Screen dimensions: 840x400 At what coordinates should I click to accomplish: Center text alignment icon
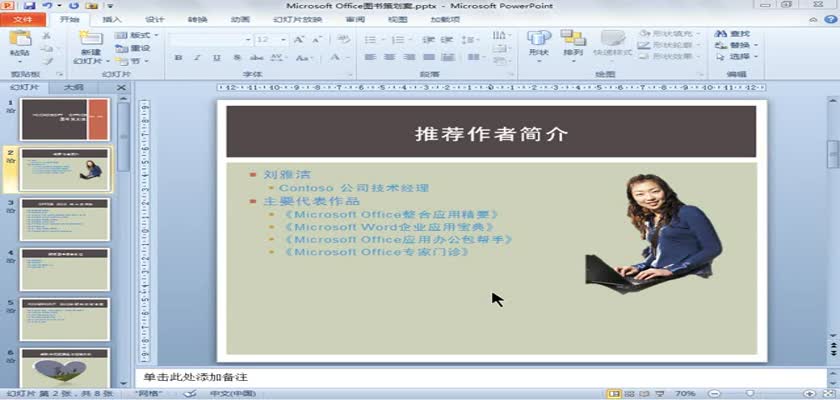[x=389, y=57]
